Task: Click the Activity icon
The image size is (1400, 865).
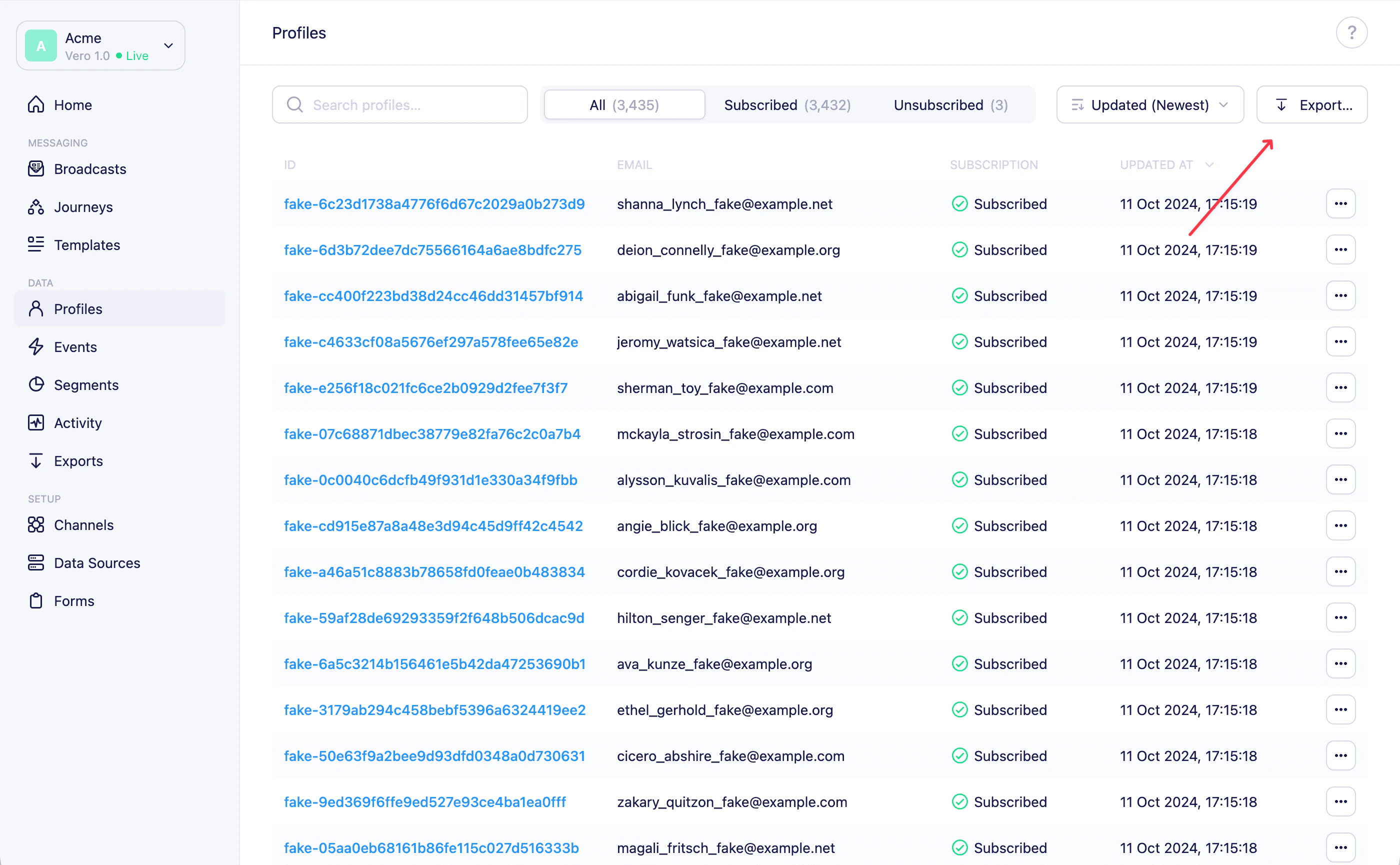Action: click(36, 423)
